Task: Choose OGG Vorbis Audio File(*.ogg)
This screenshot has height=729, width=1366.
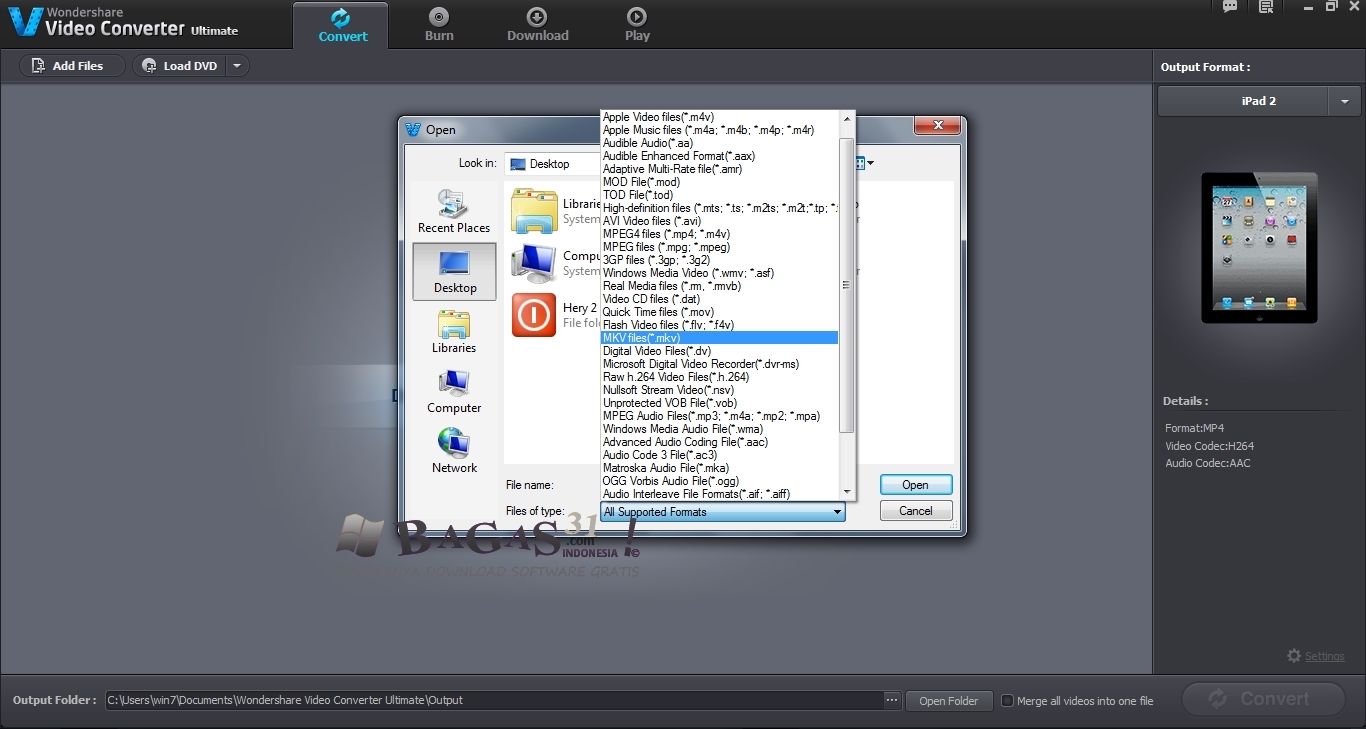Action: coord(719,481)
